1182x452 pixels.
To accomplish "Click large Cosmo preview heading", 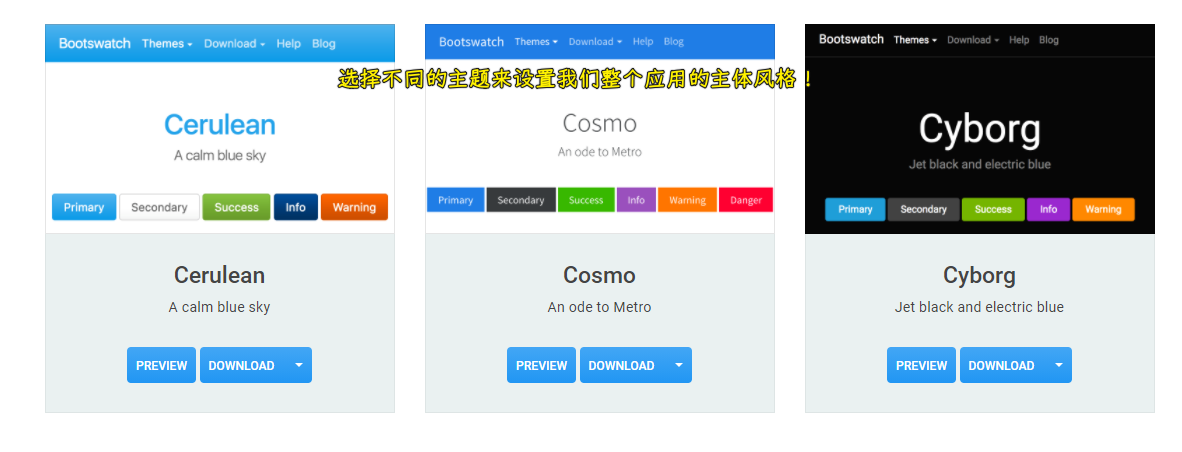I will click(600, 123).
